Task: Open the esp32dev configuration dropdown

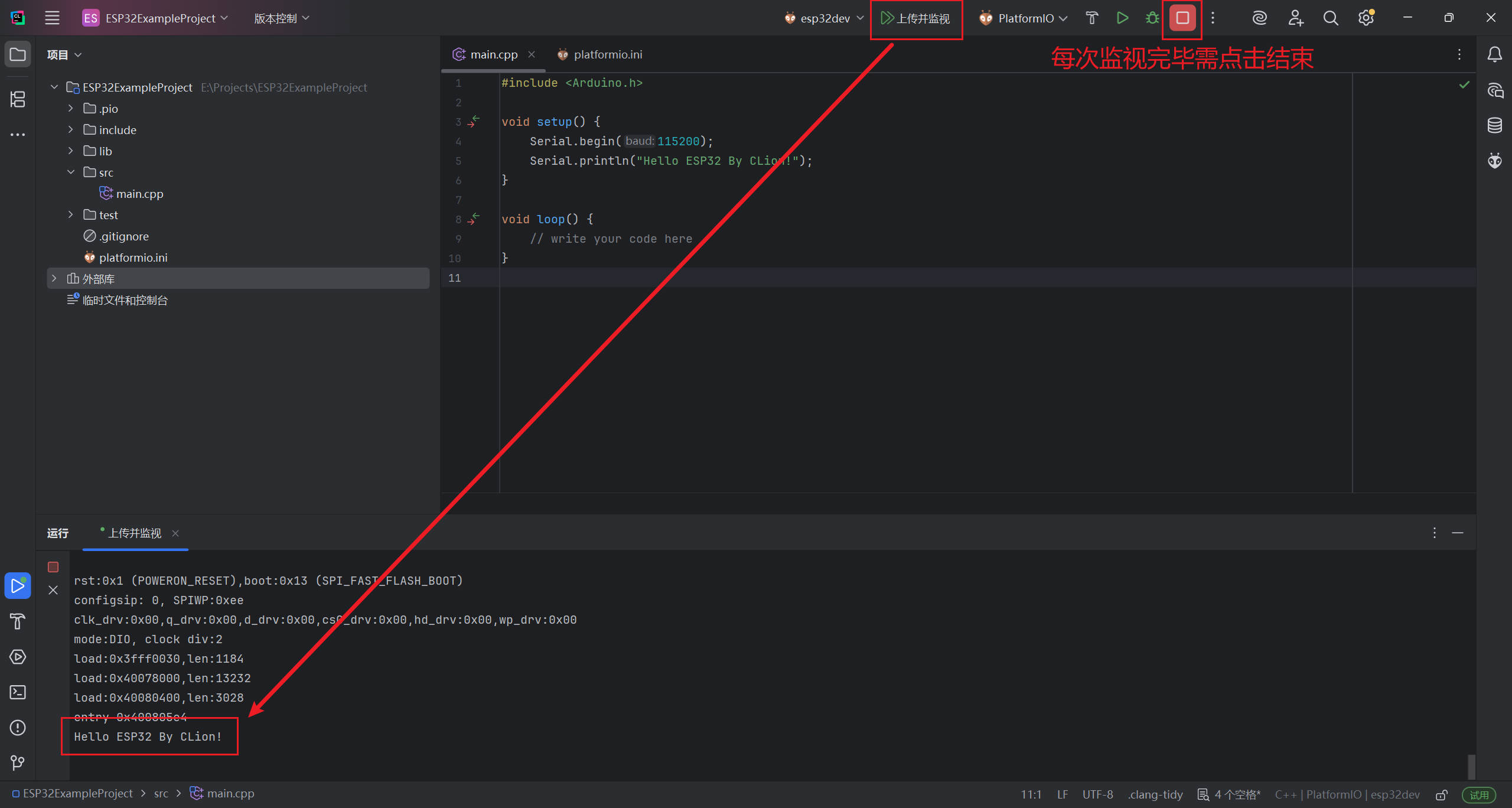Action: pos(825,18)
